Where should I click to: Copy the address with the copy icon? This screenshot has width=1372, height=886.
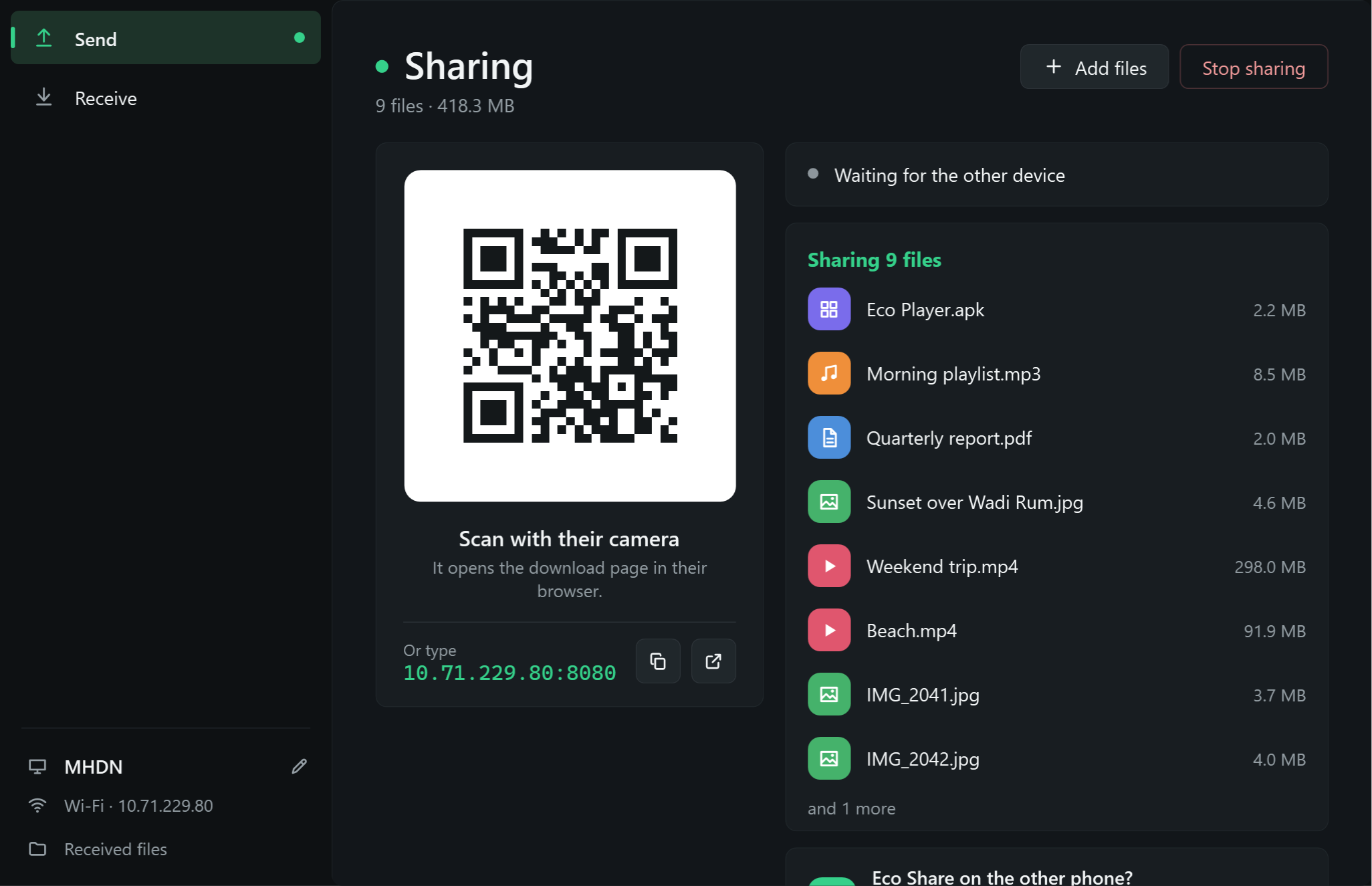coord(658,661)
